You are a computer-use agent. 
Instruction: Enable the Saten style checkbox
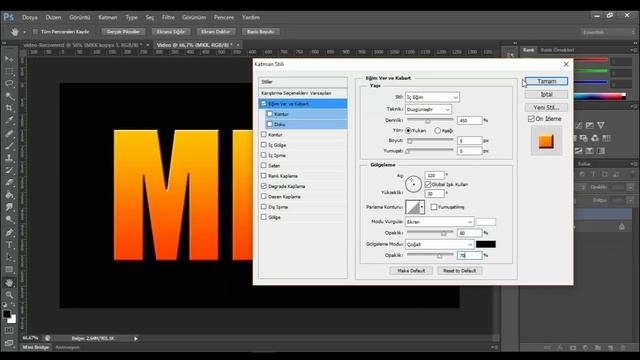point(264,165)
